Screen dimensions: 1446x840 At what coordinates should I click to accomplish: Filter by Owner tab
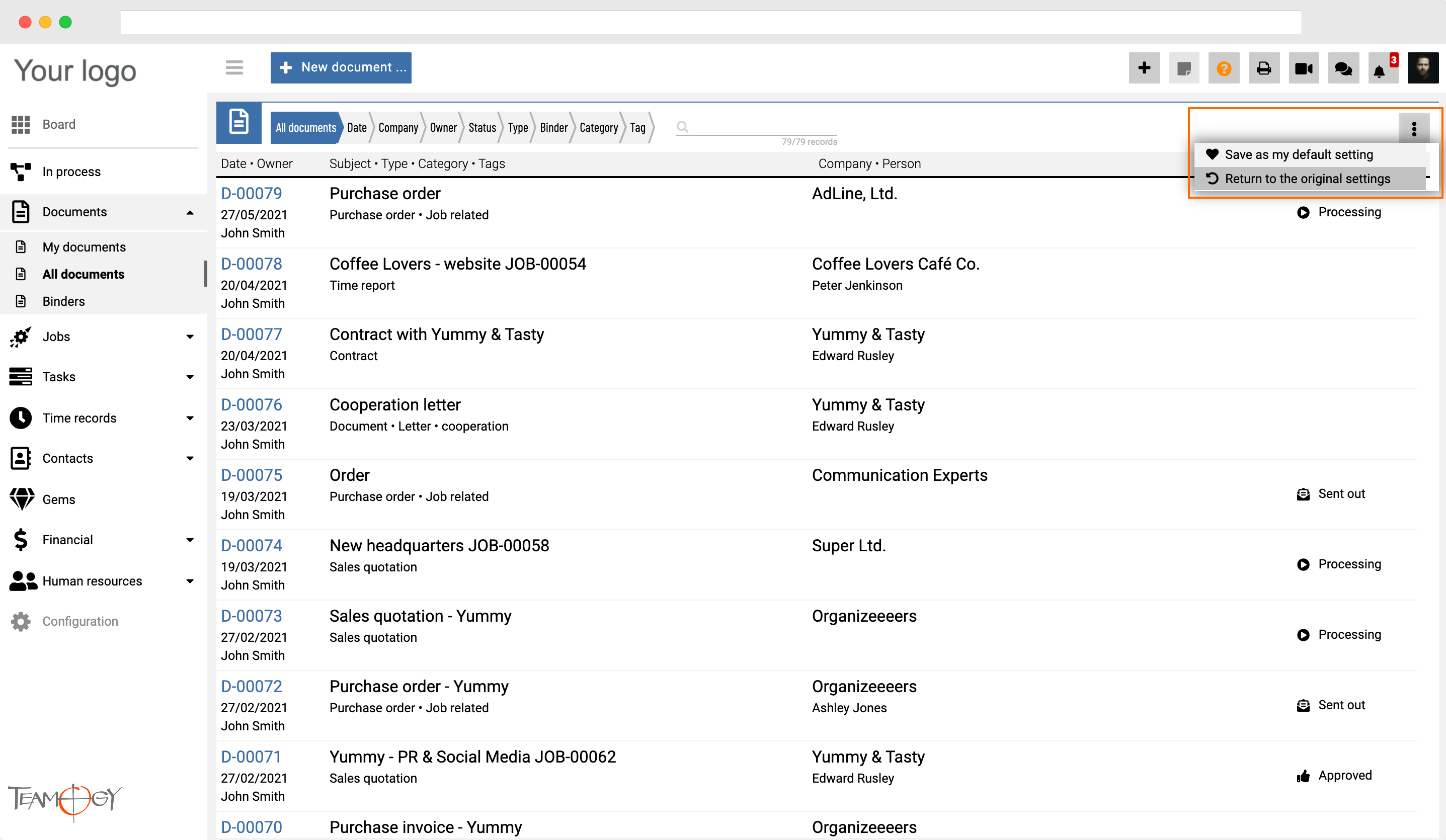pos(444,127)
